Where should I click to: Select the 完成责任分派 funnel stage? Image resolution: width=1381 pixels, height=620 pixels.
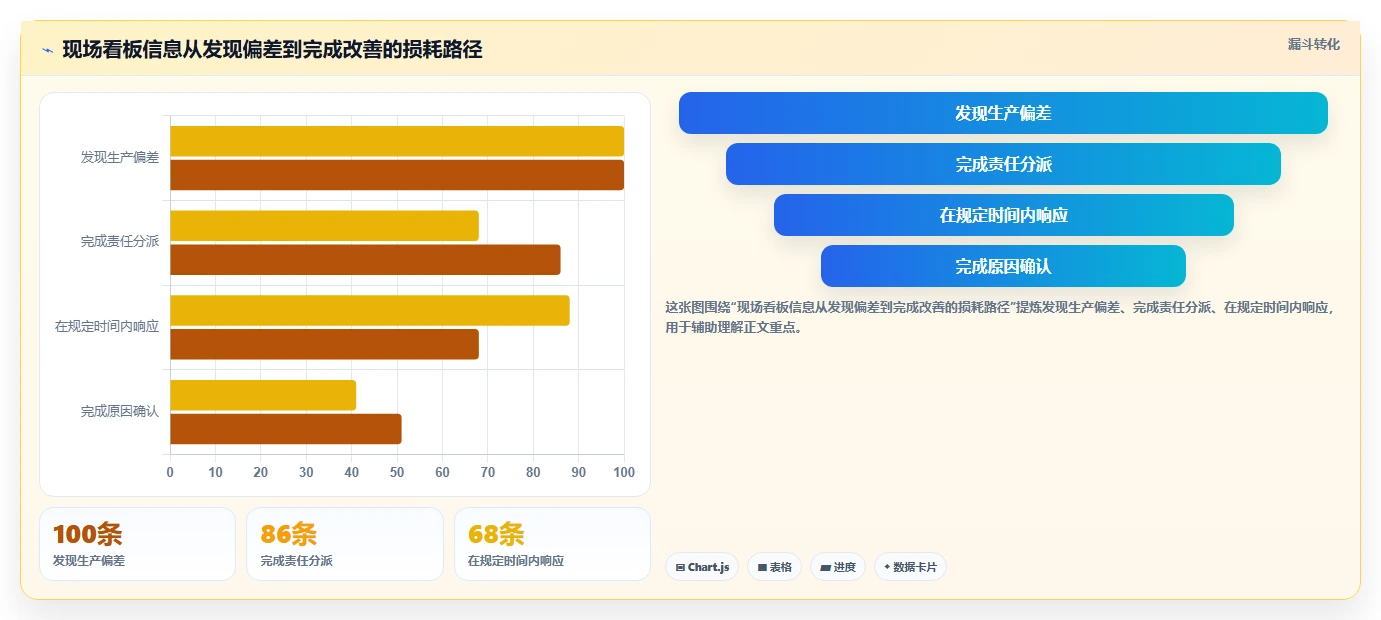coord(1003,164)
